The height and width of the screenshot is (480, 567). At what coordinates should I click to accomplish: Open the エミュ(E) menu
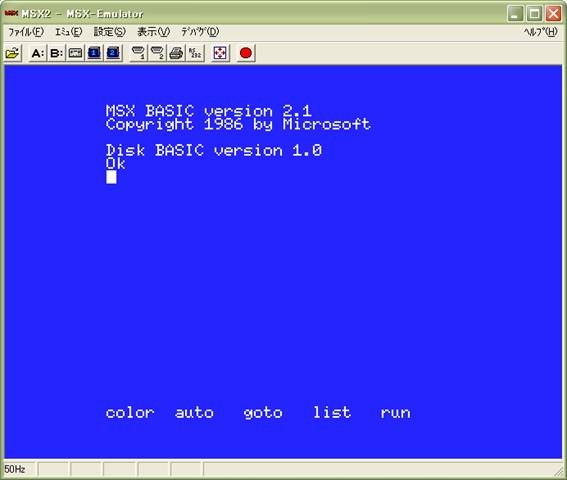68,32
